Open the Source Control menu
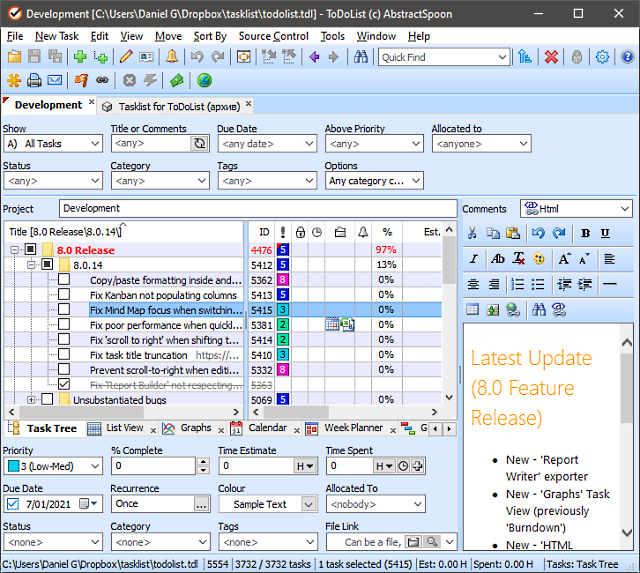This screenshot has width=640, height=573. coord(273,36)
